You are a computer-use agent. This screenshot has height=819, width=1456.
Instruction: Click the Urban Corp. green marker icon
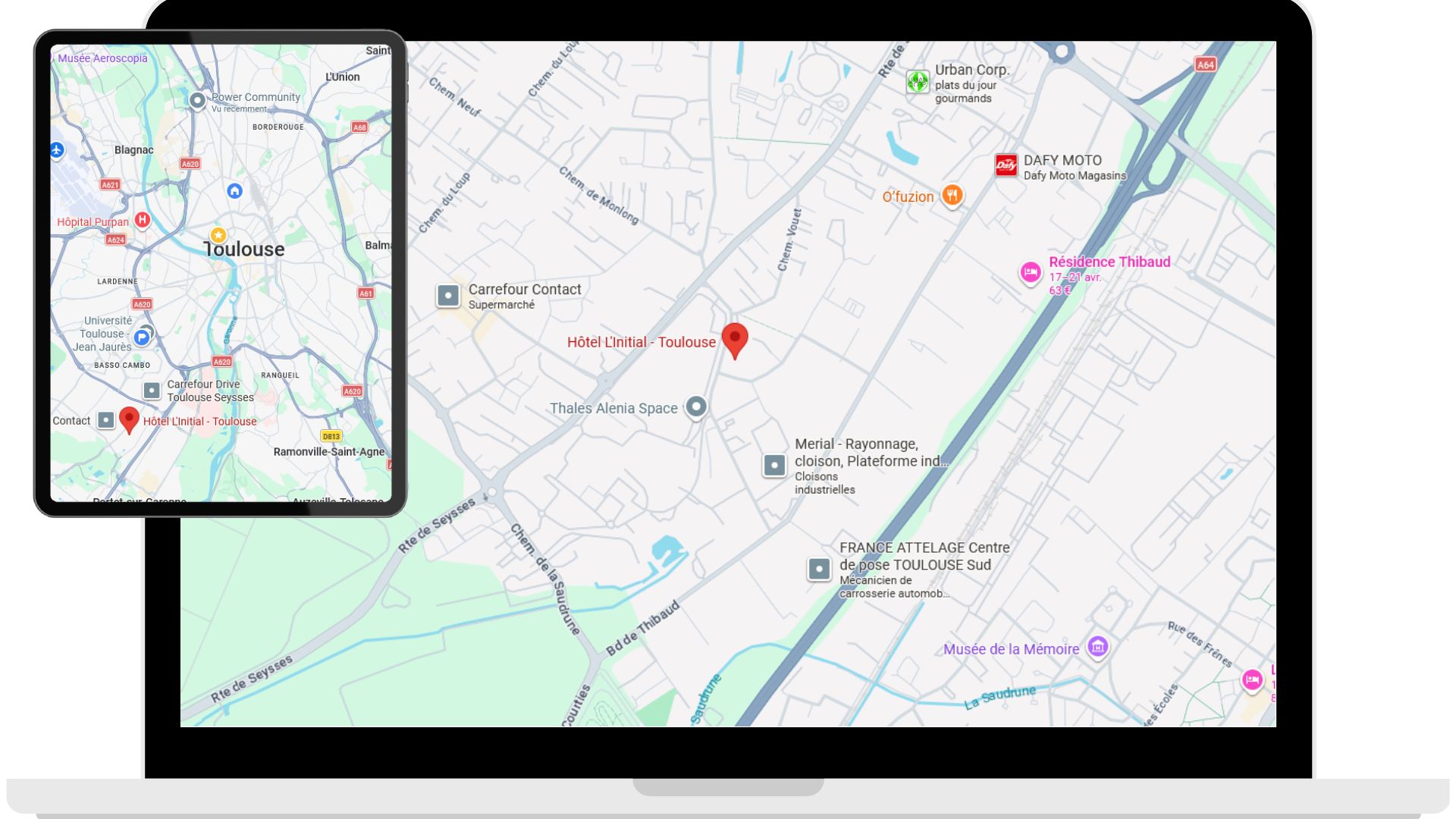tap(918, 82)
